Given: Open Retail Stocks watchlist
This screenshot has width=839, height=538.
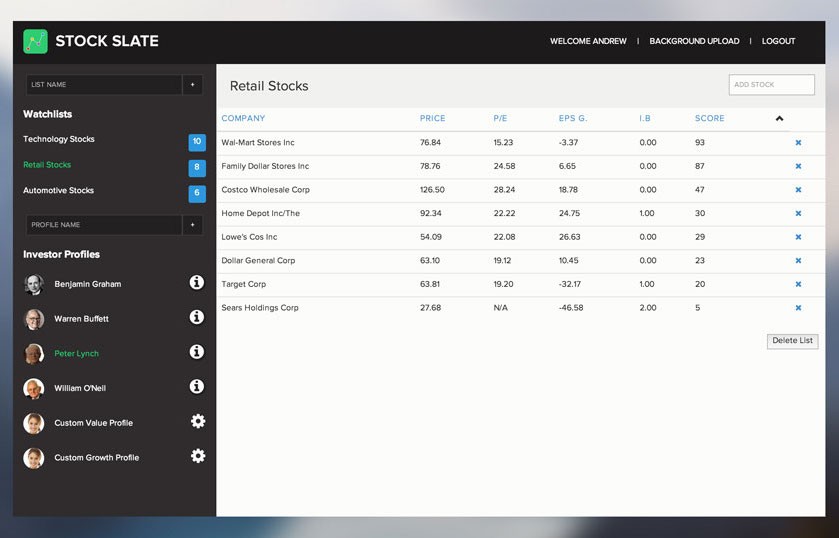Looking at the screenshot, I should (x=47, y=165).
